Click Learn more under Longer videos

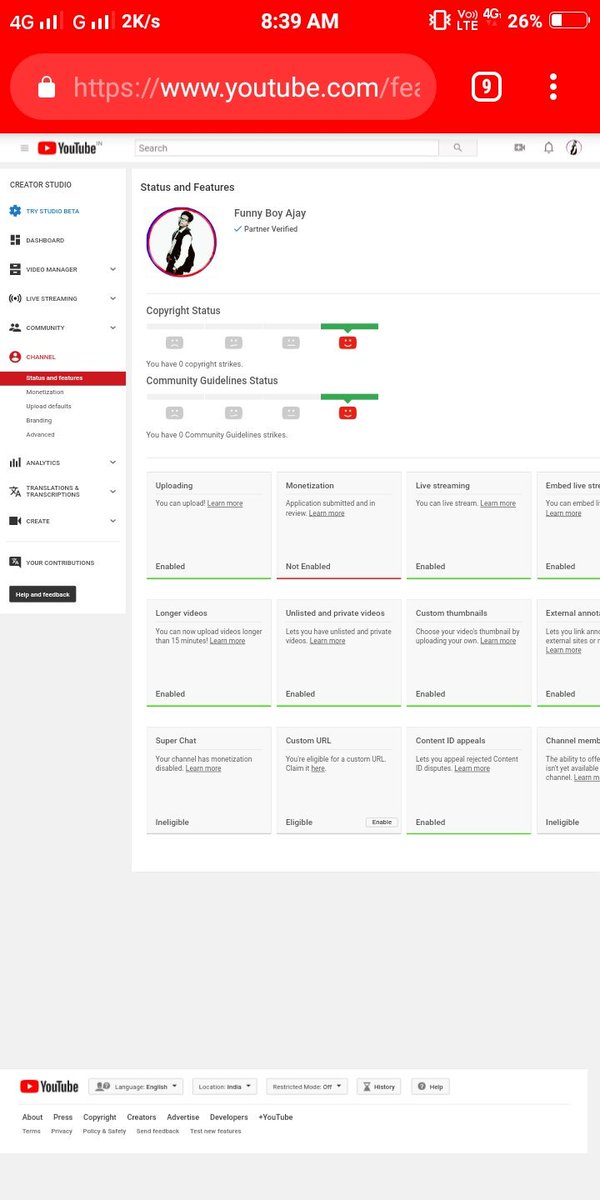(227, 641)
